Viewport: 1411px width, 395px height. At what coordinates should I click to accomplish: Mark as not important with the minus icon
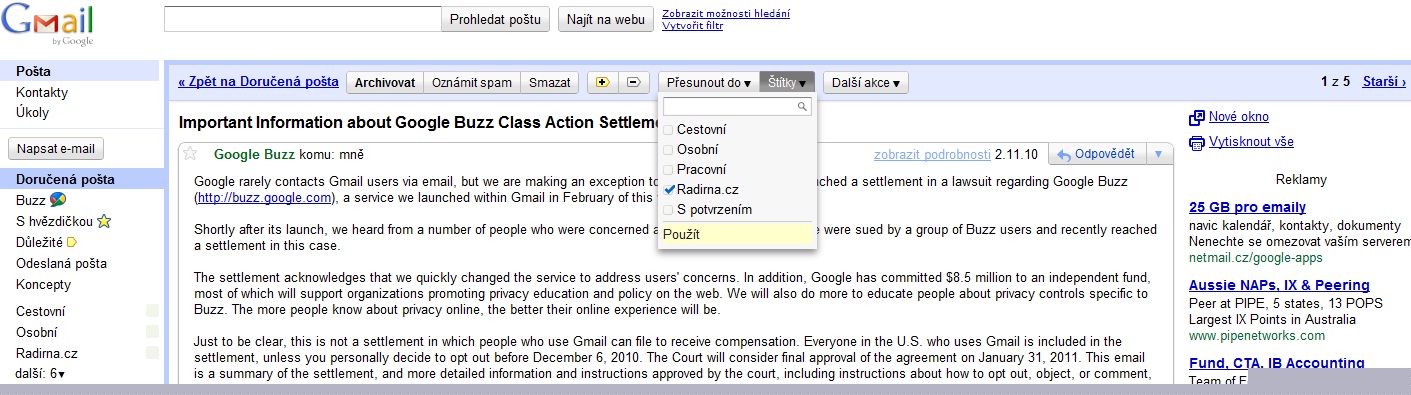(633, 83)
